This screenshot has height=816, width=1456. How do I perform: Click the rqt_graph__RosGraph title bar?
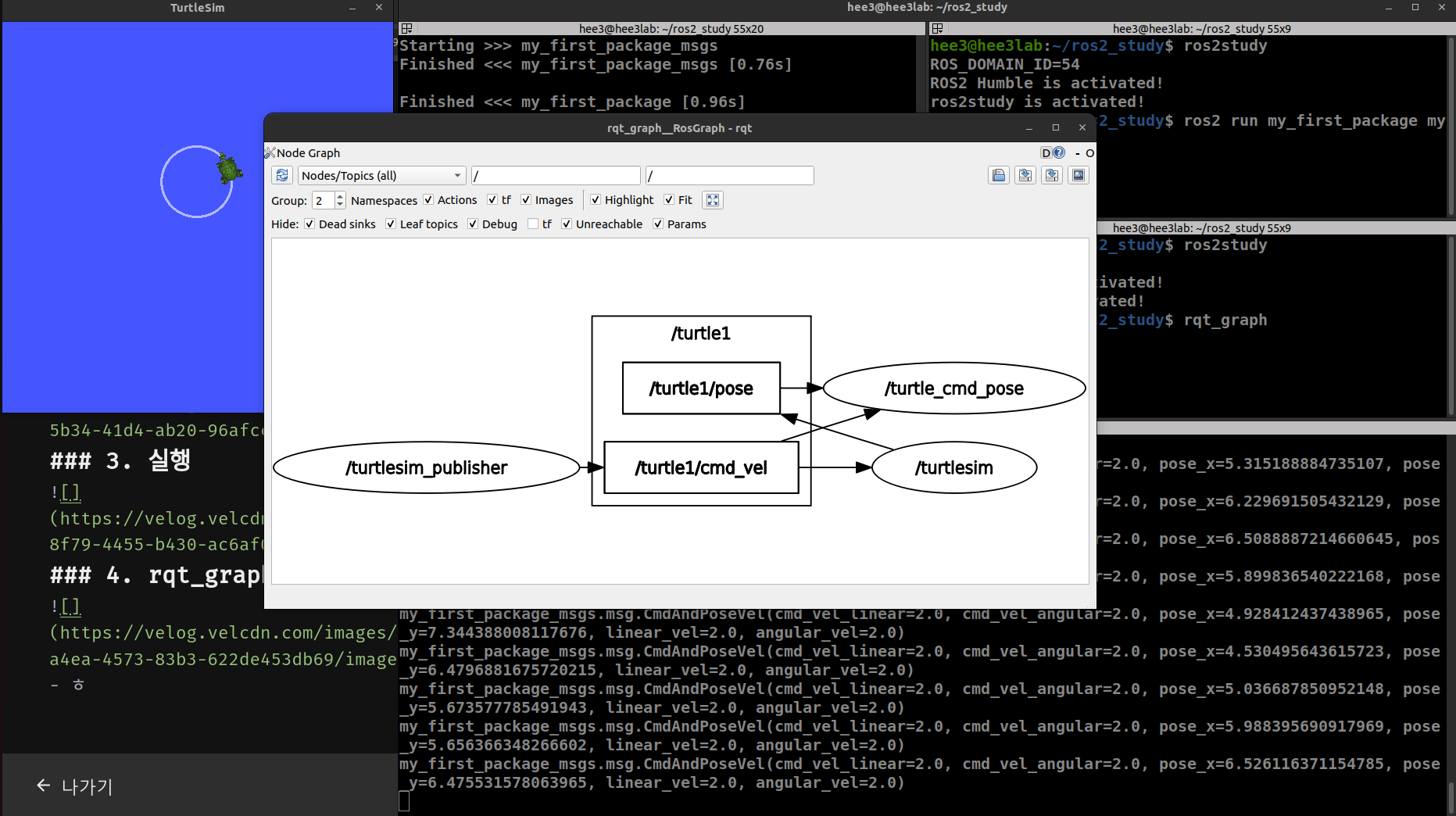[679, 128]
